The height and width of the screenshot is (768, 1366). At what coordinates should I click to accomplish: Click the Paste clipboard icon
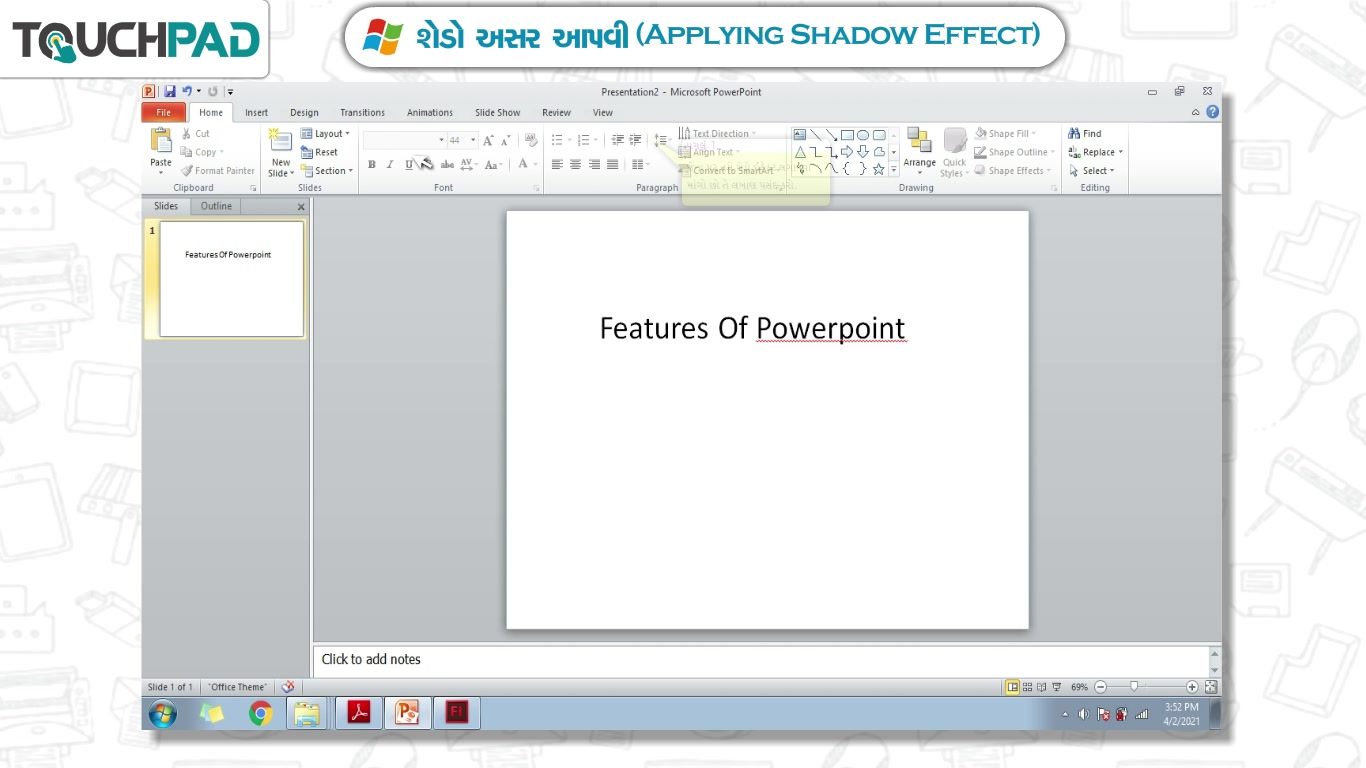click(161, 141)
